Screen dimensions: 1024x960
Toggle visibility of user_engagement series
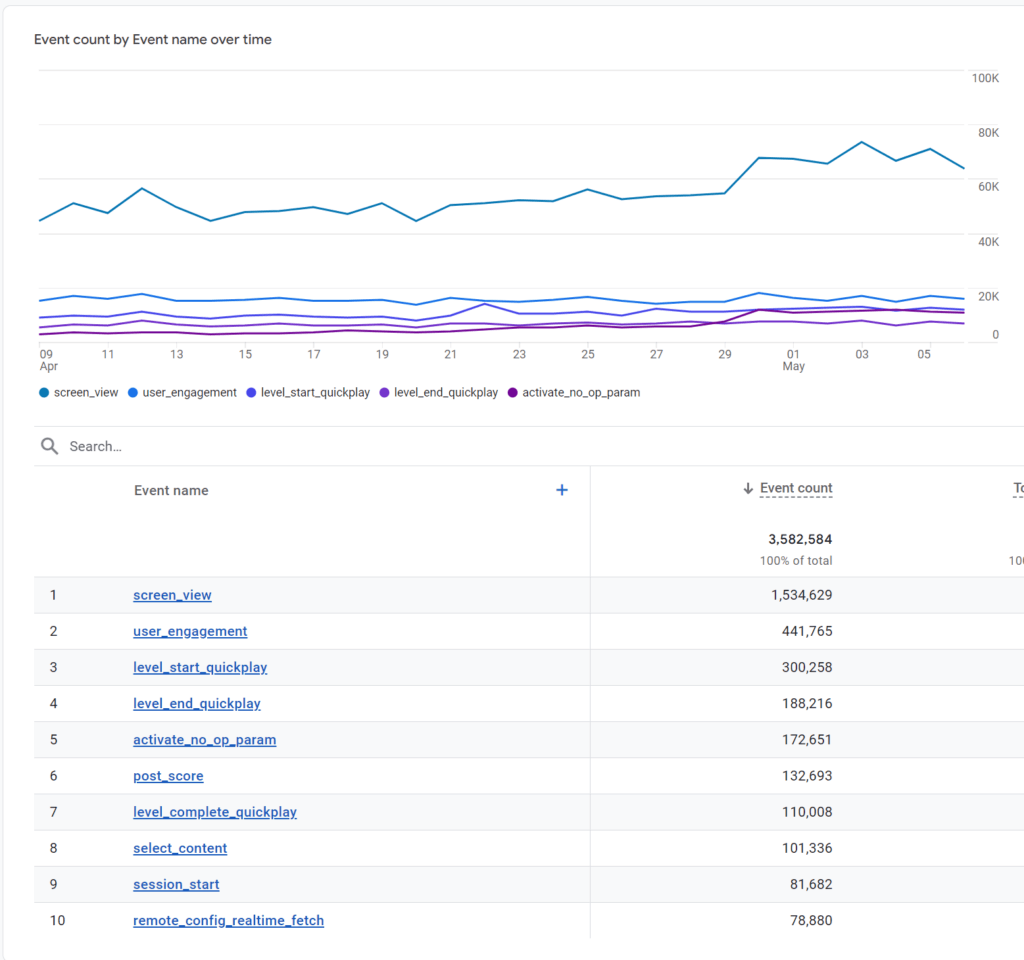click(x=189, y=392)
